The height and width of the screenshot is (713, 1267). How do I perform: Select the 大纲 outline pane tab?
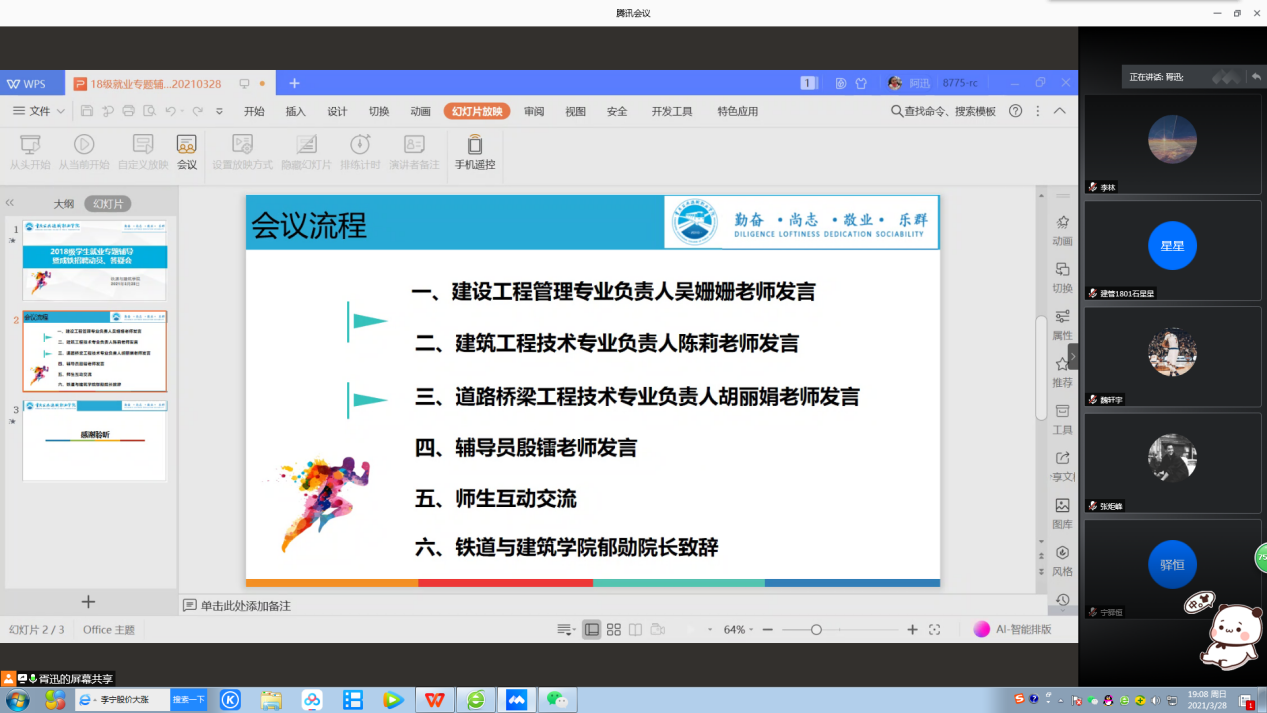(x=63, y=203)
